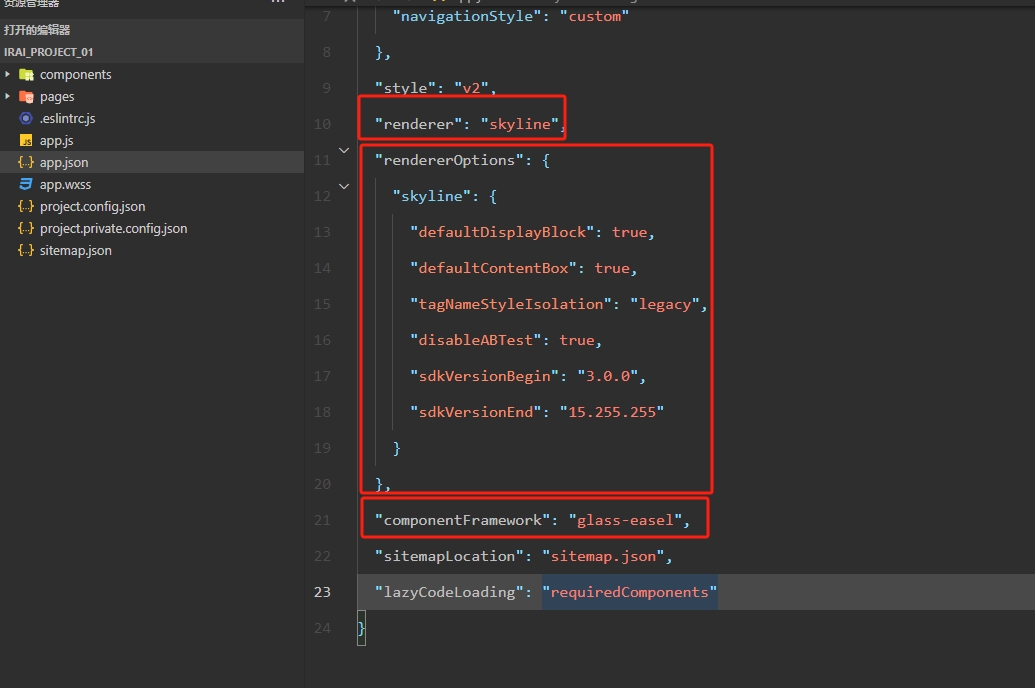This screenshot has height=688, width=1035.
Task: Collapse the rendererOptions block on line 11
Action: 344,151
